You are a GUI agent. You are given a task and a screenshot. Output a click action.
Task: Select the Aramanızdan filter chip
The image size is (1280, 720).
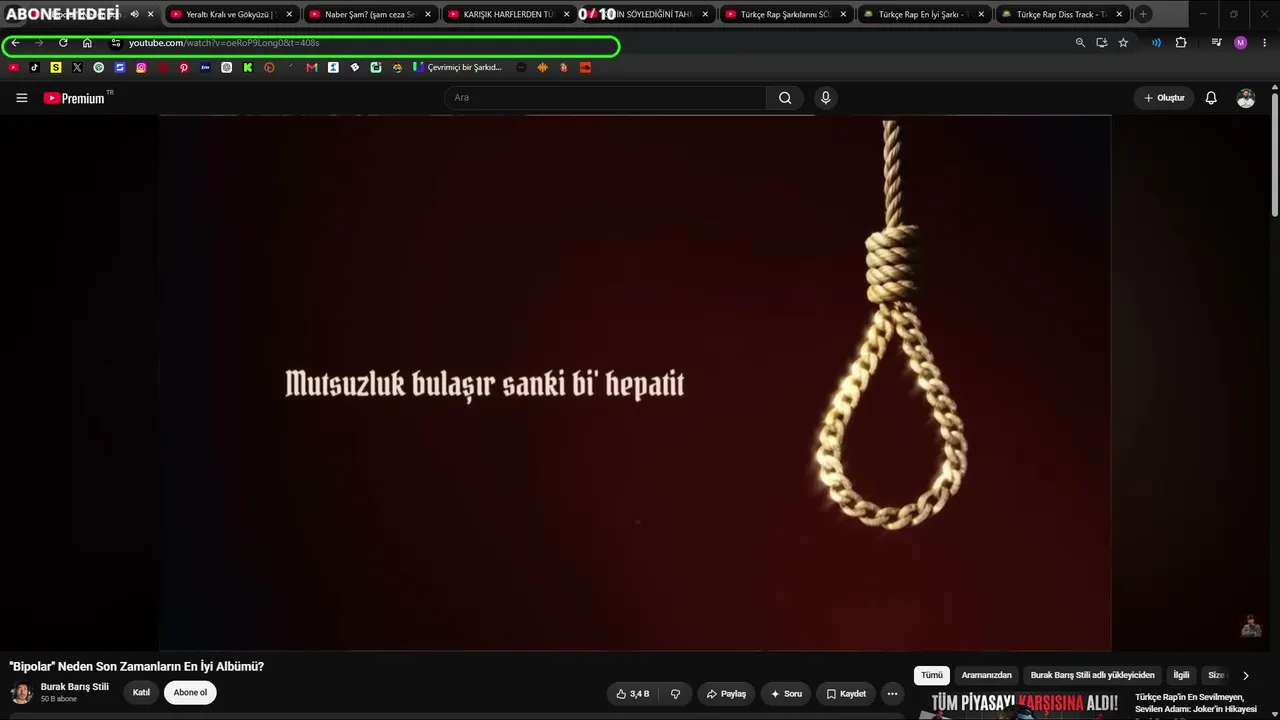987,675
